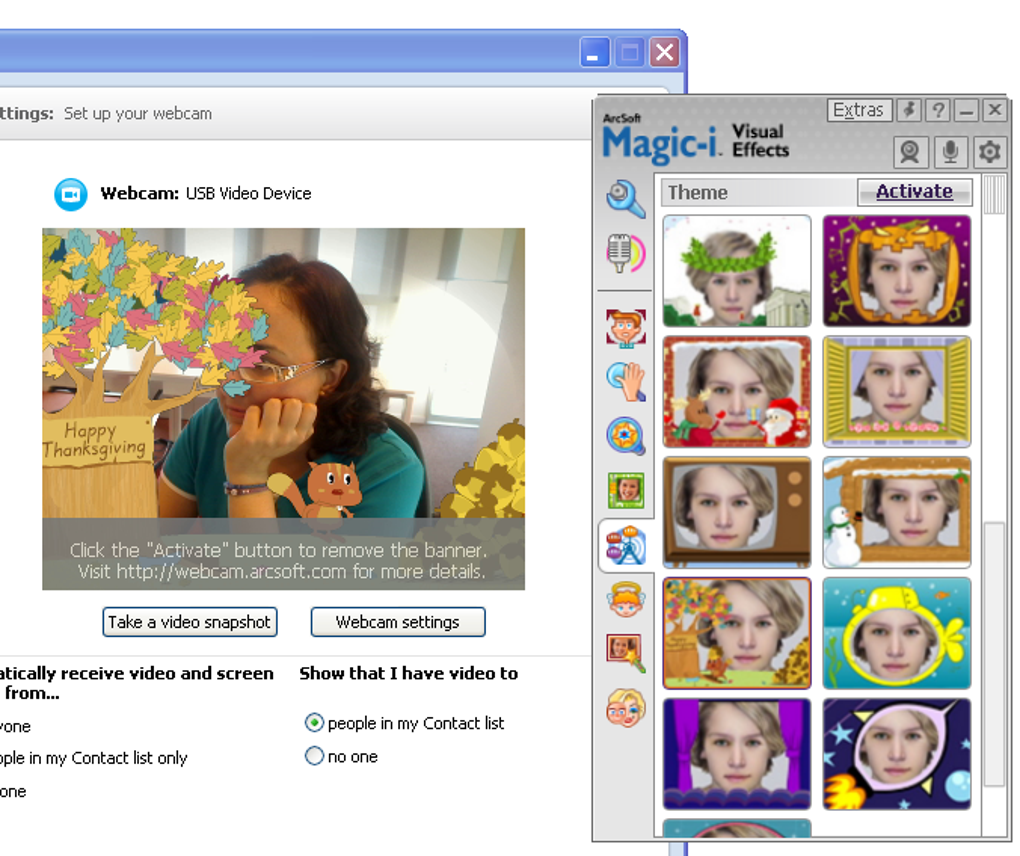Select the circular compass effect sidebar icon
The height and width of the screenshot is (856, 1020).
[625, 435]
